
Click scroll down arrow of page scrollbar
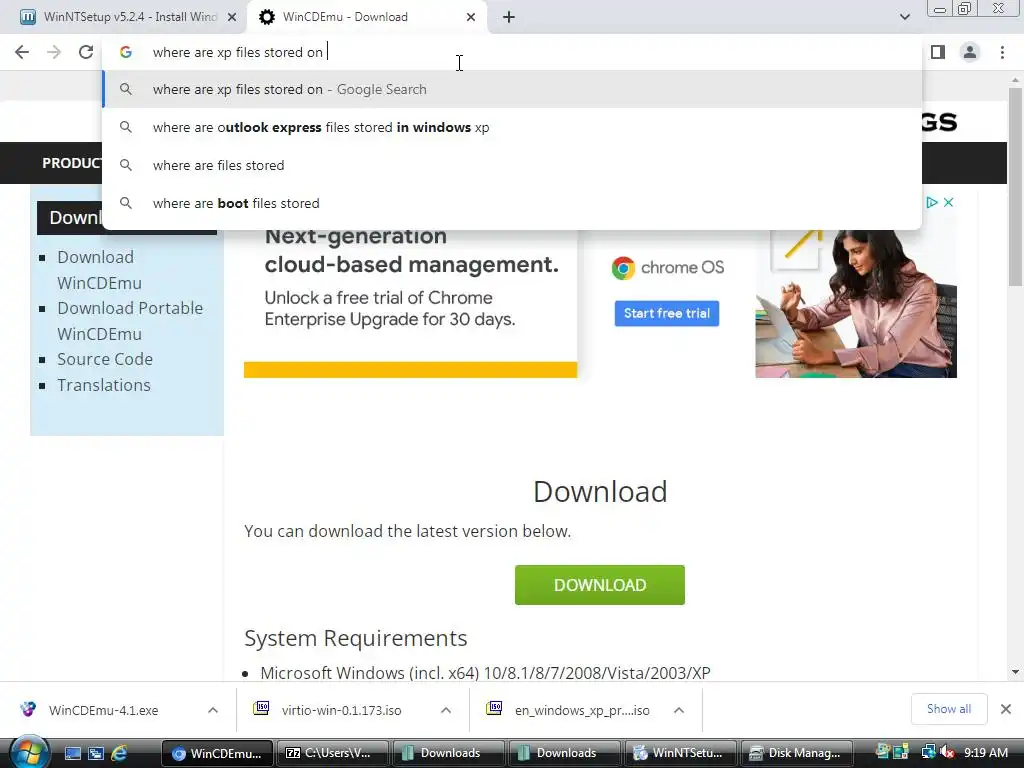1015,672
